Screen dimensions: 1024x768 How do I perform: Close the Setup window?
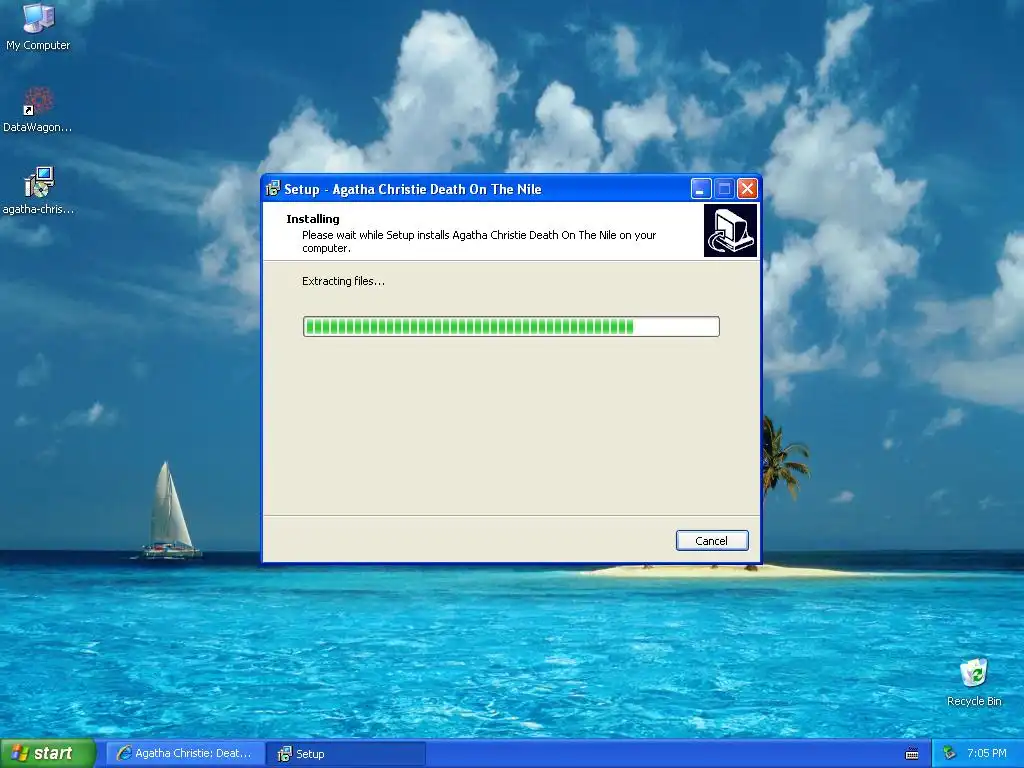click(747, 189)
